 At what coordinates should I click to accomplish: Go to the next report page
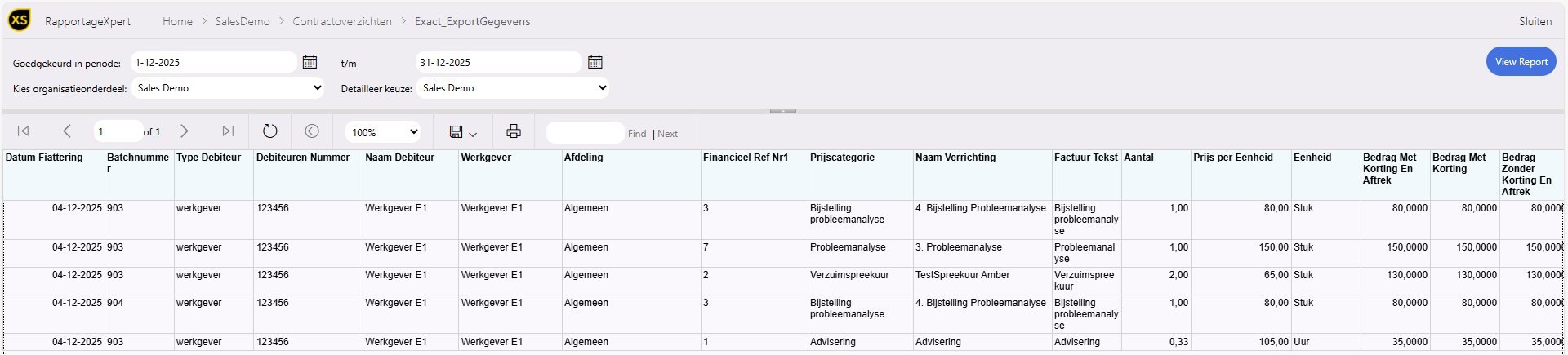(x=185, y=131)
